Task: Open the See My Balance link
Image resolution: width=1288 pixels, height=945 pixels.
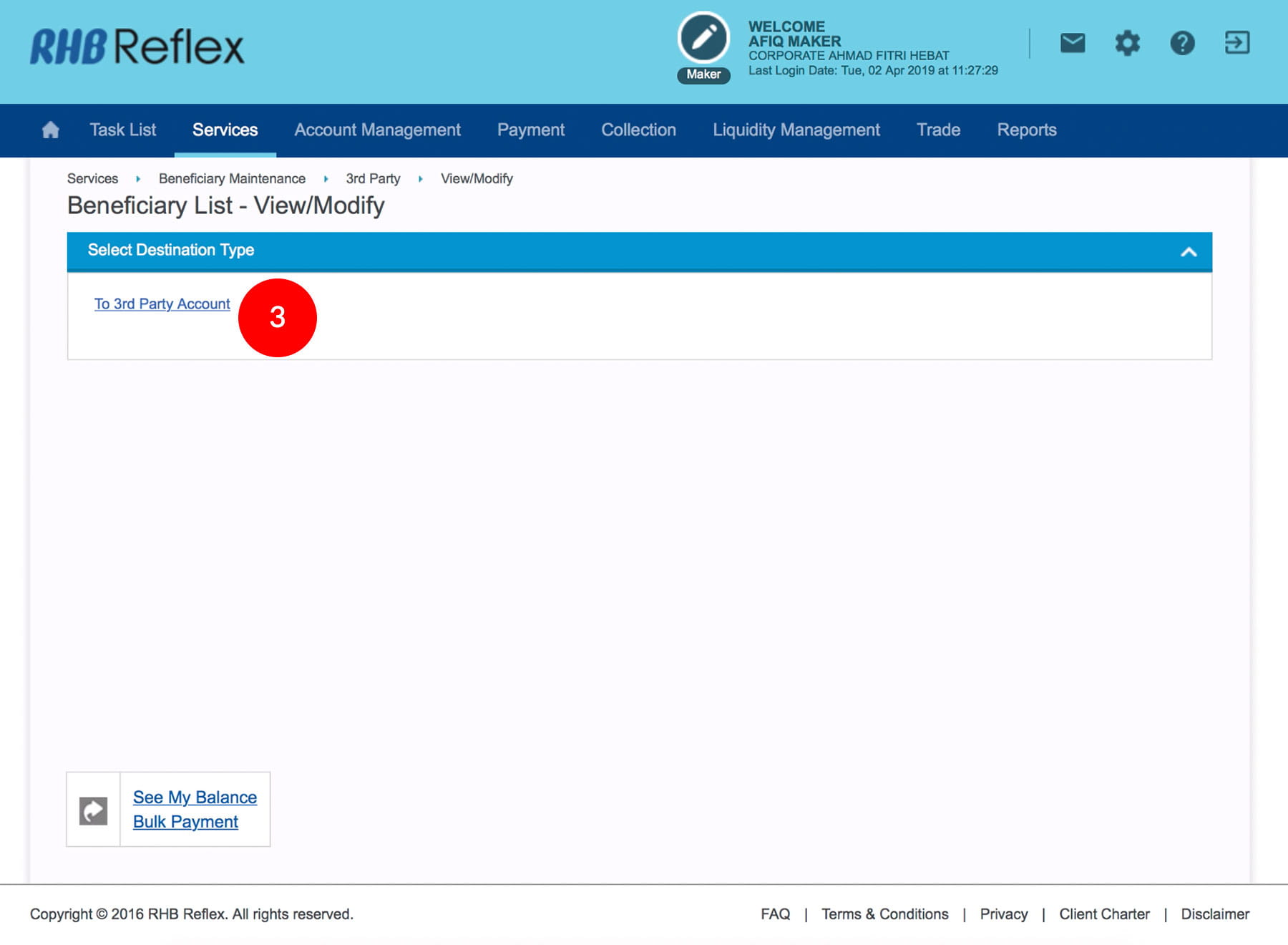Action: pos(195,797)
